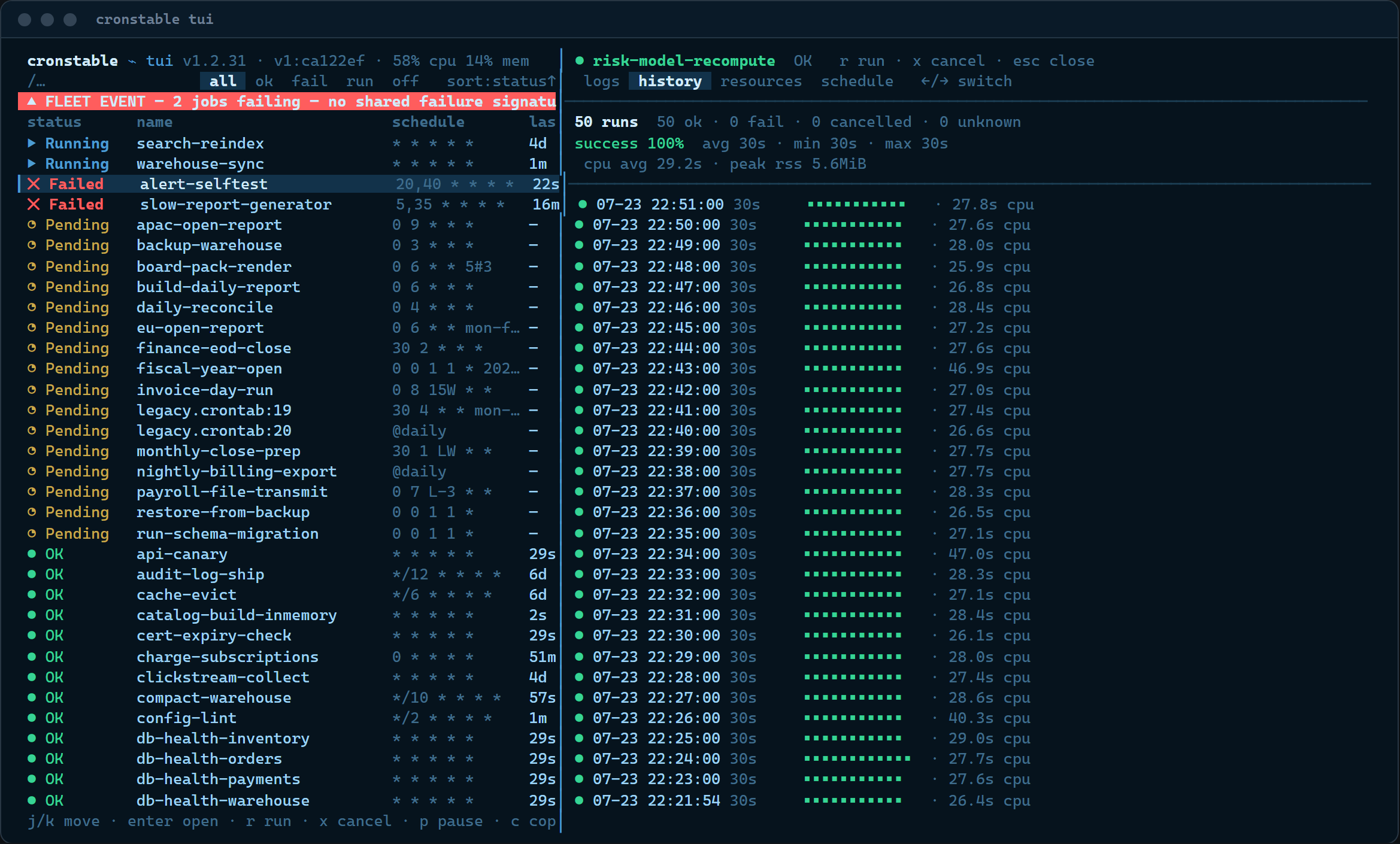
Task: Click the 'v1:ca122ef' build hash
Action: coord(319,60)
